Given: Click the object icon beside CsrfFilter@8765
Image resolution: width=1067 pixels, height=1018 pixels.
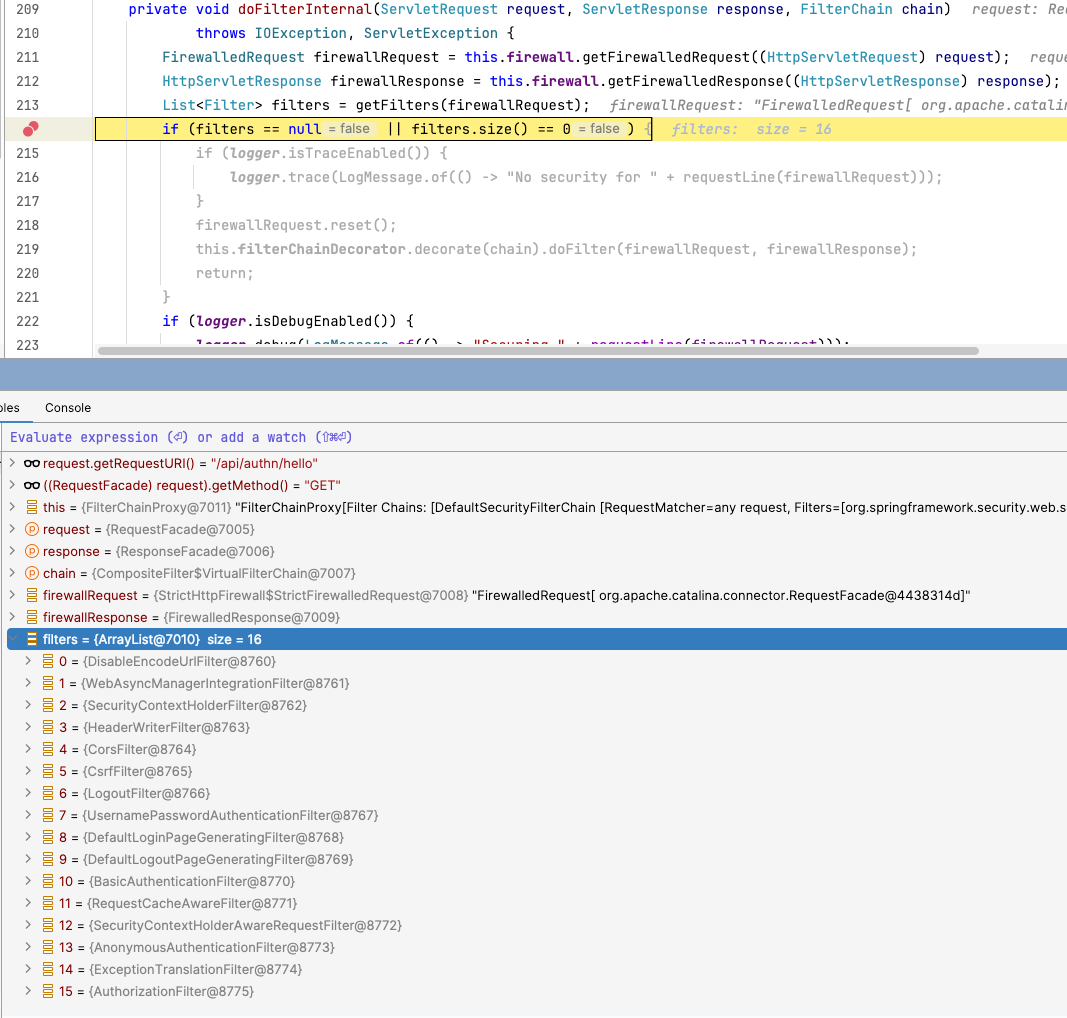Looking at the screenshot, I should [x=48, y=771].
